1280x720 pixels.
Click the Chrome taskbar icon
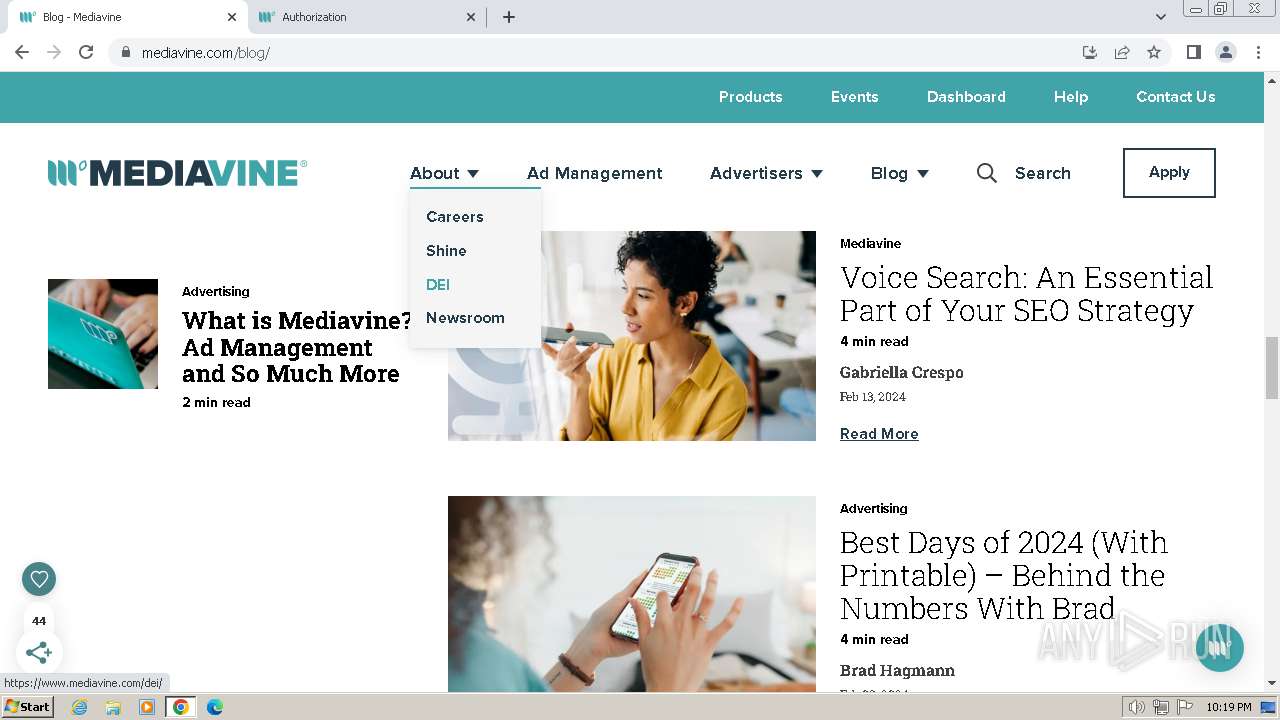(181, 707)
